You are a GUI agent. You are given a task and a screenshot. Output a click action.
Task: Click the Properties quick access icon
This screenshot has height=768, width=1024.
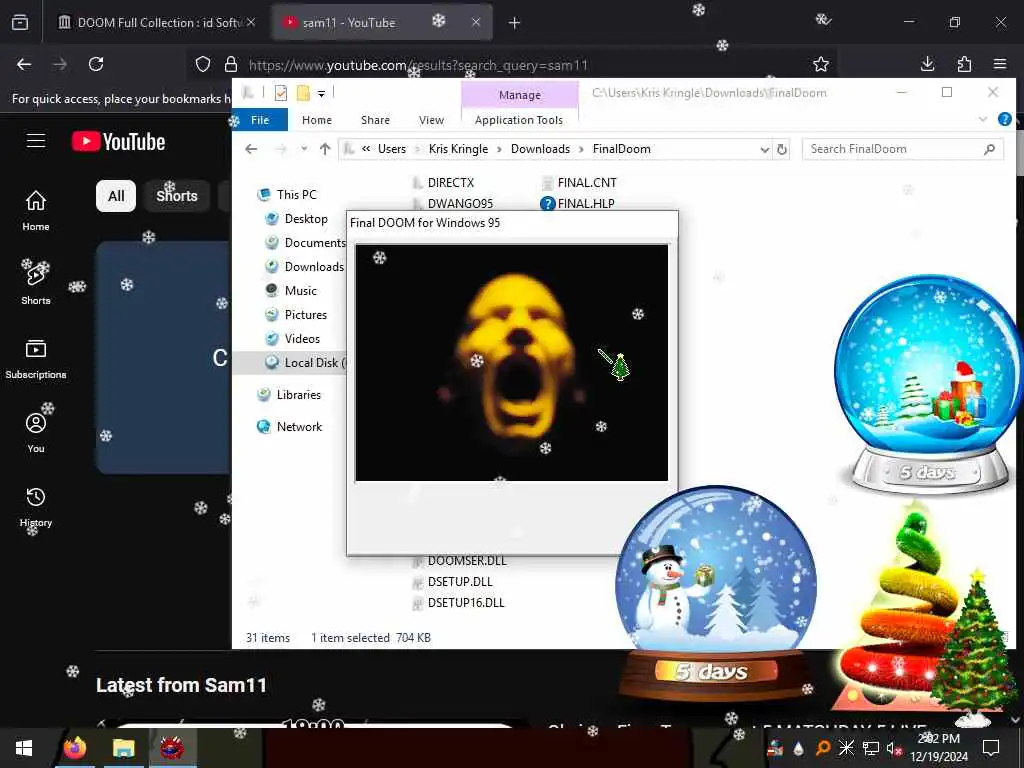click(281, 93)
